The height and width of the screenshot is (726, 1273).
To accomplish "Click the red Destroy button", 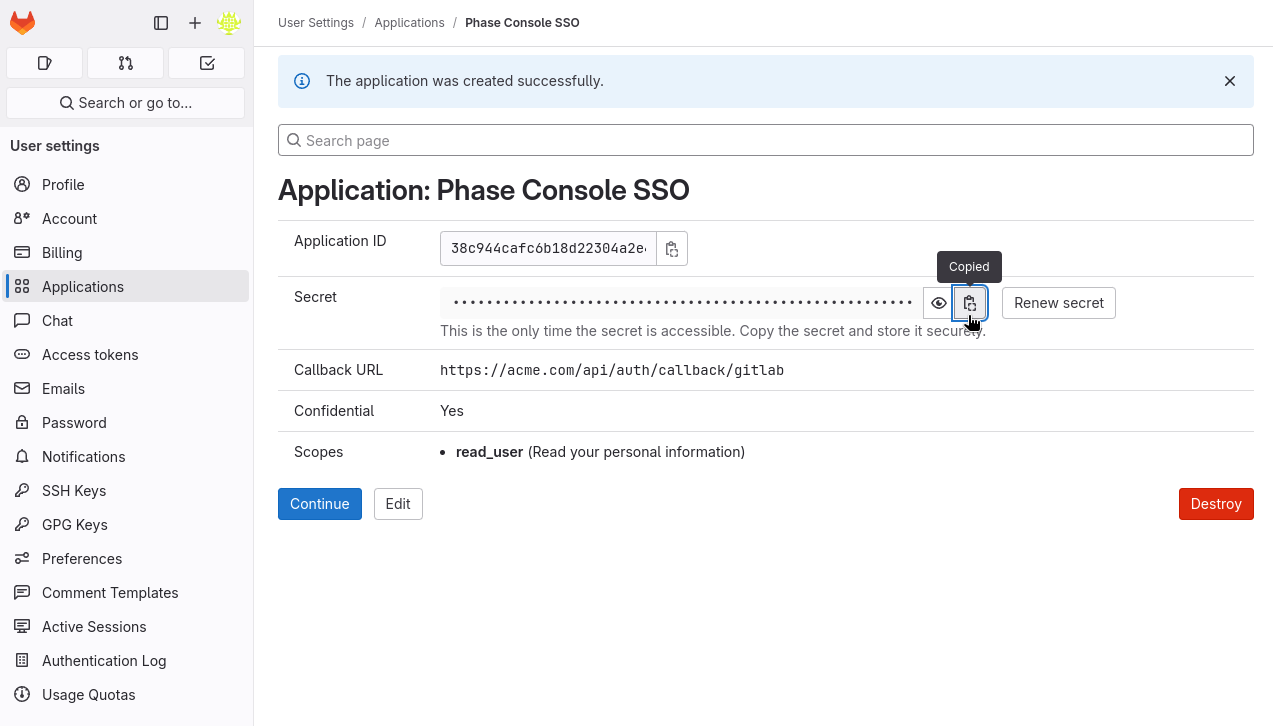I will click(x=1216, y=504).
